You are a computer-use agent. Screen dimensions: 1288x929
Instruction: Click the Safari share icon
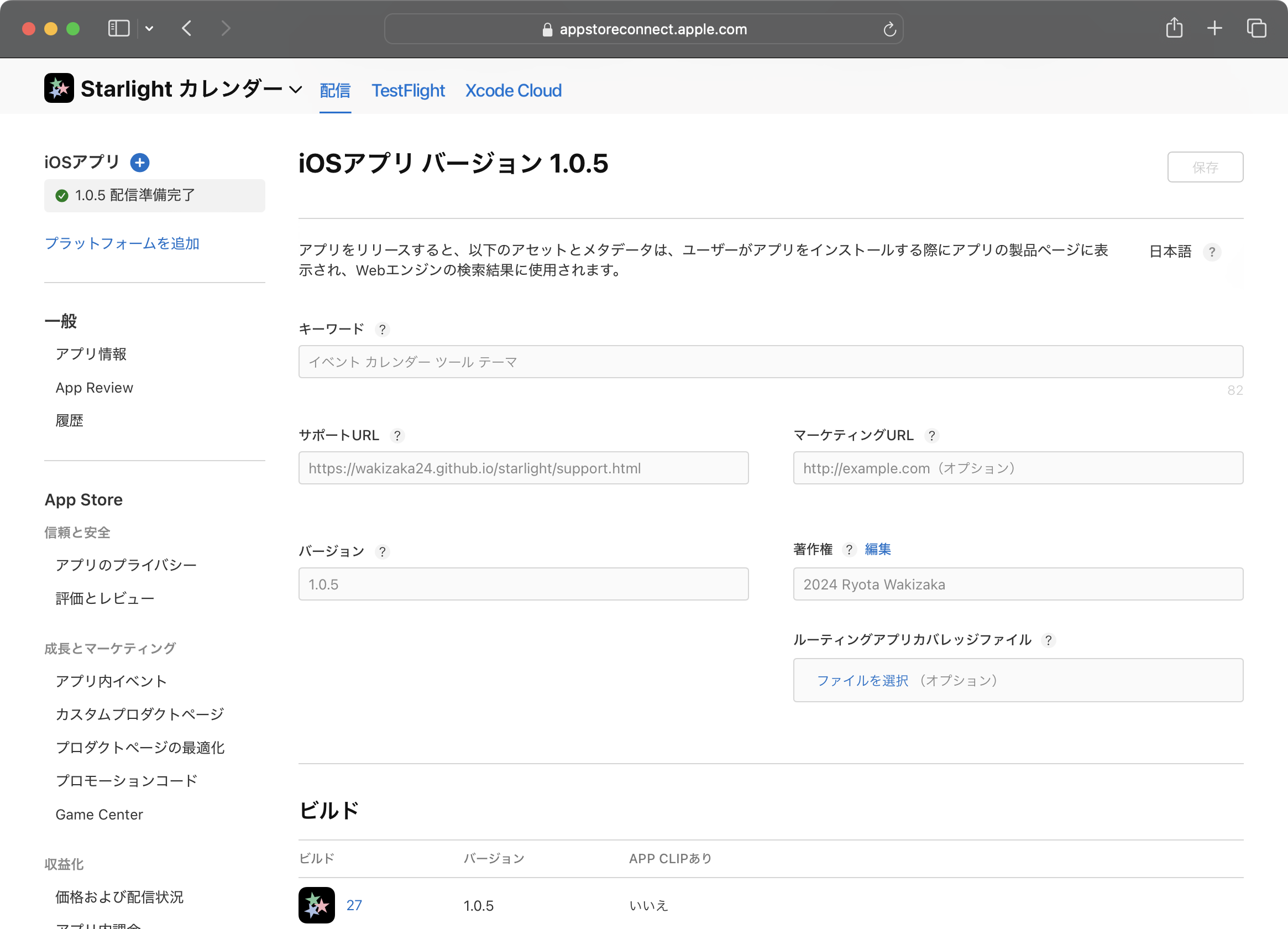(1174, 28)
